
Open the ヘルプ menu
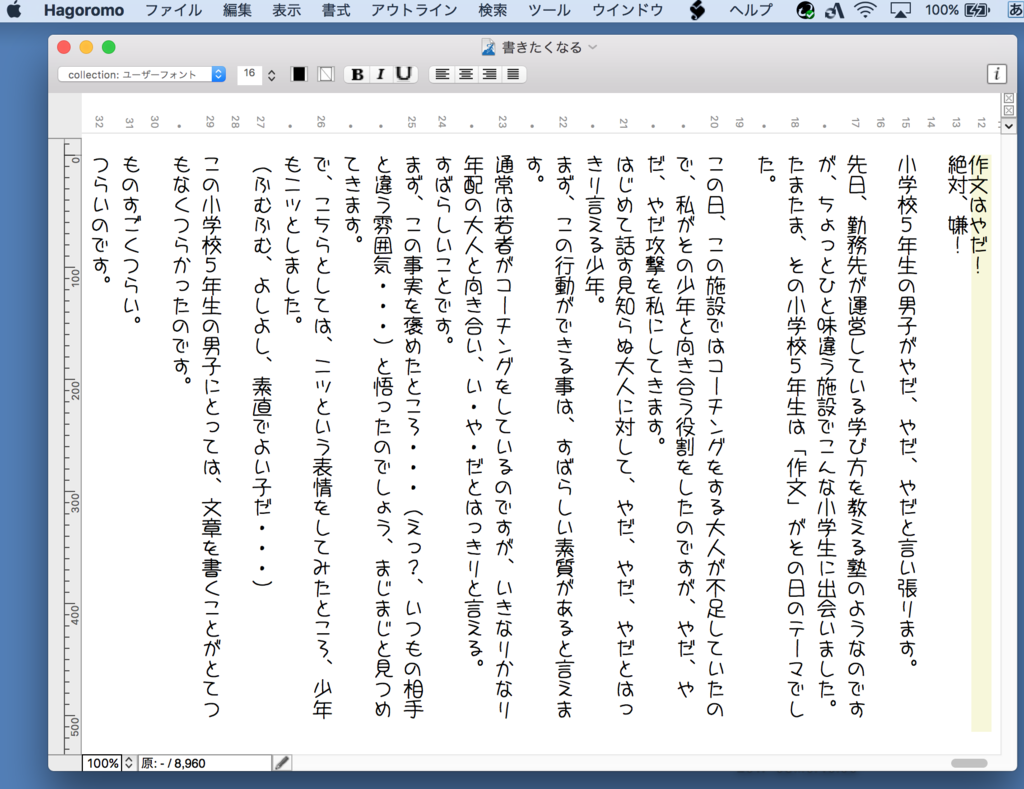[751, 10]
